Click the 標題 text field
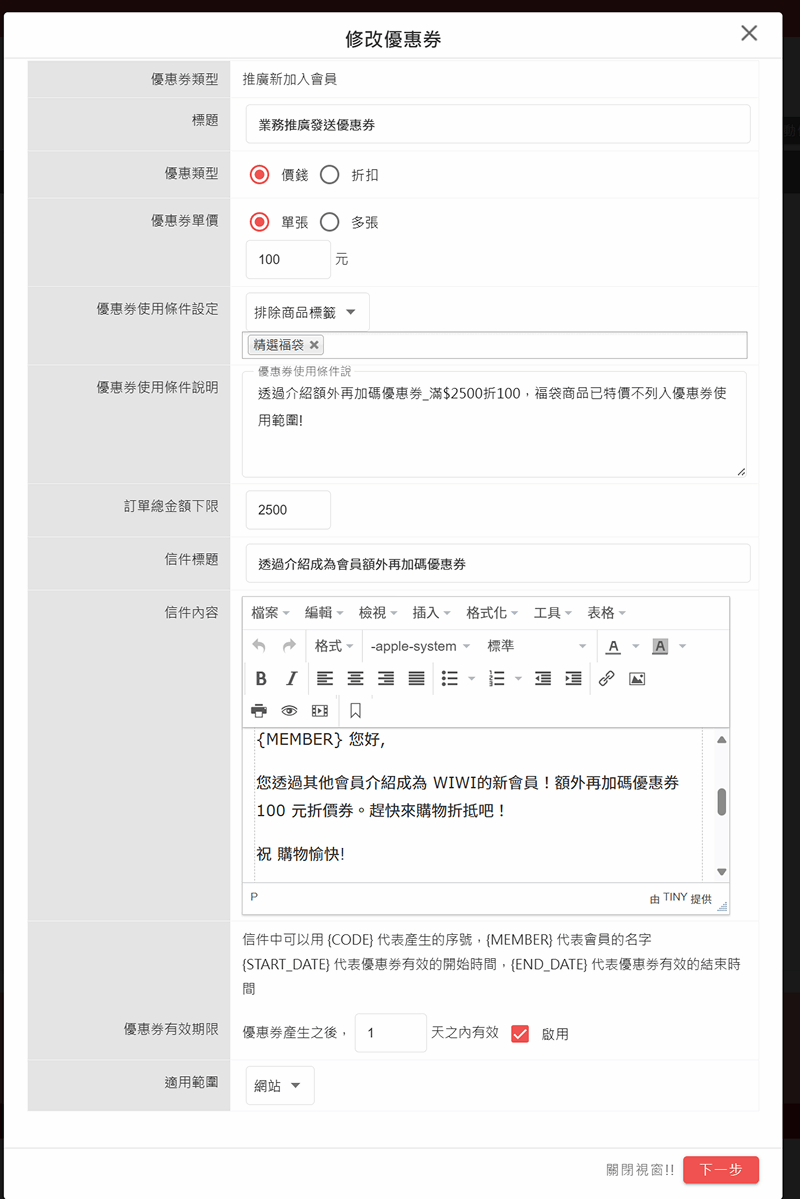The image size is (800, 1199). (x=498, y=125)
